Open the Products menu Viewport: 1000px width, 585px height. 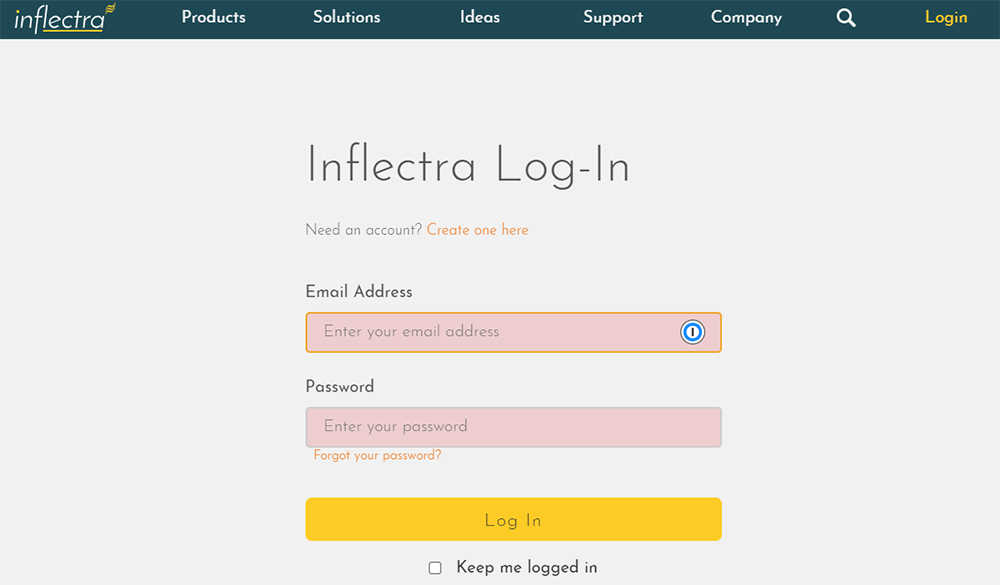coord(213,17)
